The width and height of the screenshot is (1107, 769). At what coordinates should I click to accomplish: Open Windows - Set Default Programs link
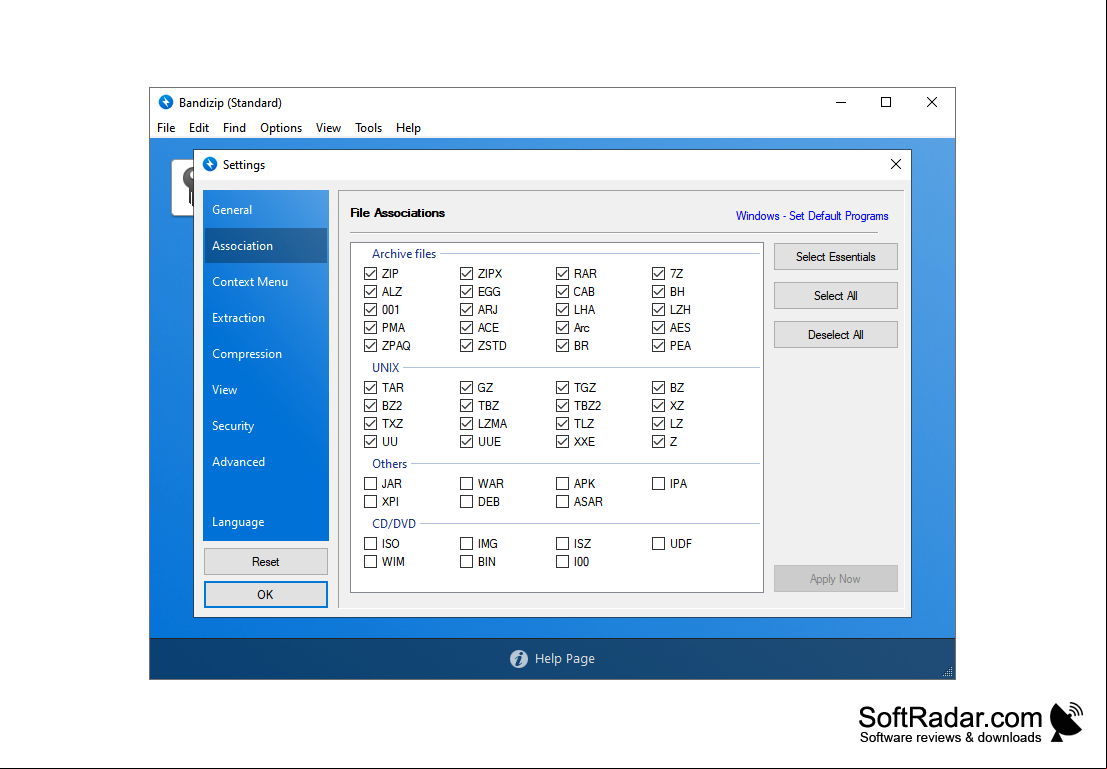[812, 216]
